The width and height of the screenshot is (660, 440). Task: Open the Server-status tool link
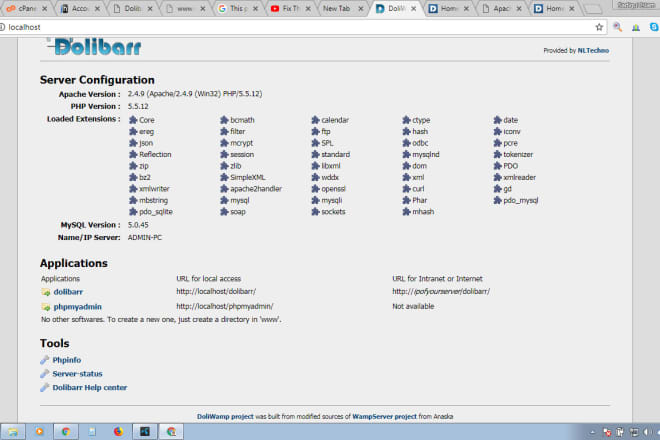point(77,374)
